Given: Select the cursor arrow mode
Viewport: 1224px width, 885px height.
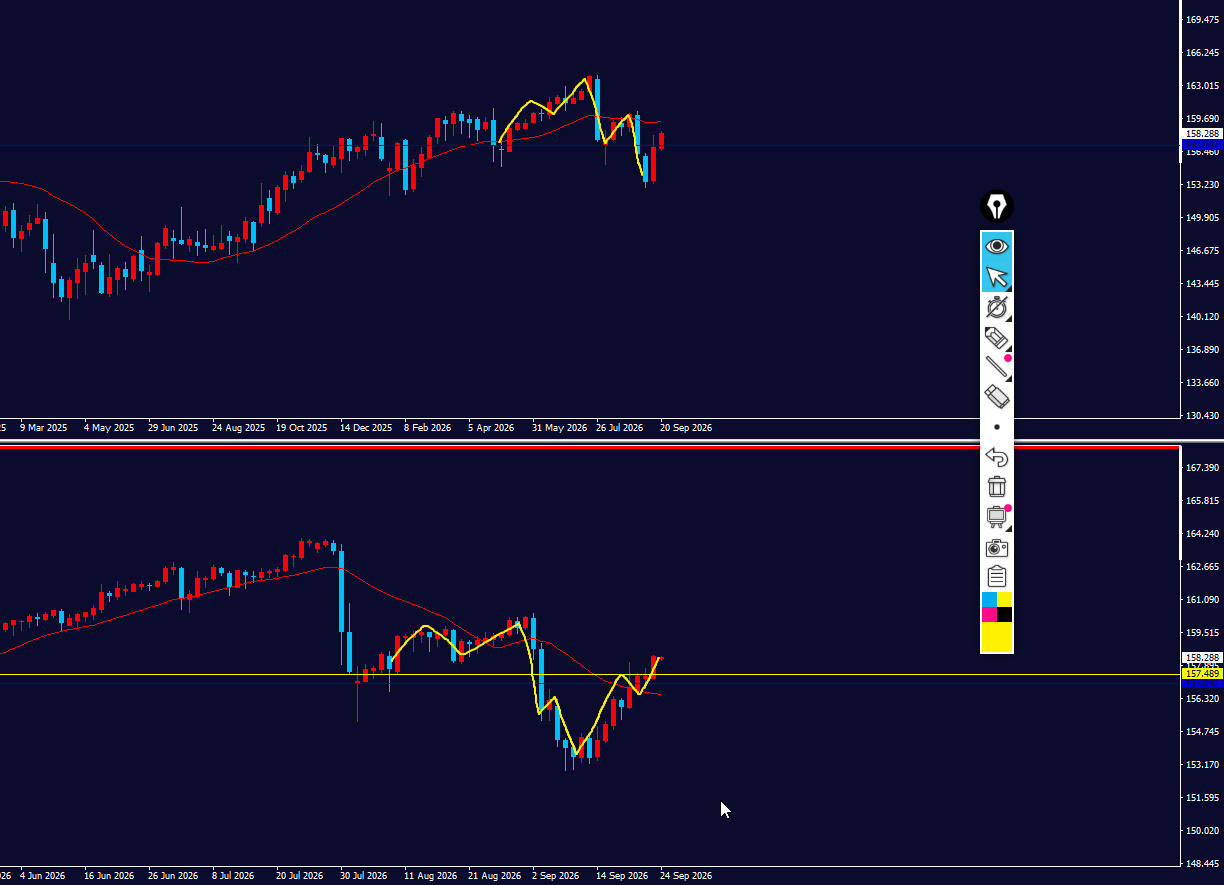Looking at the screenshot, I should pyautogui.click(x=997, y=277).
